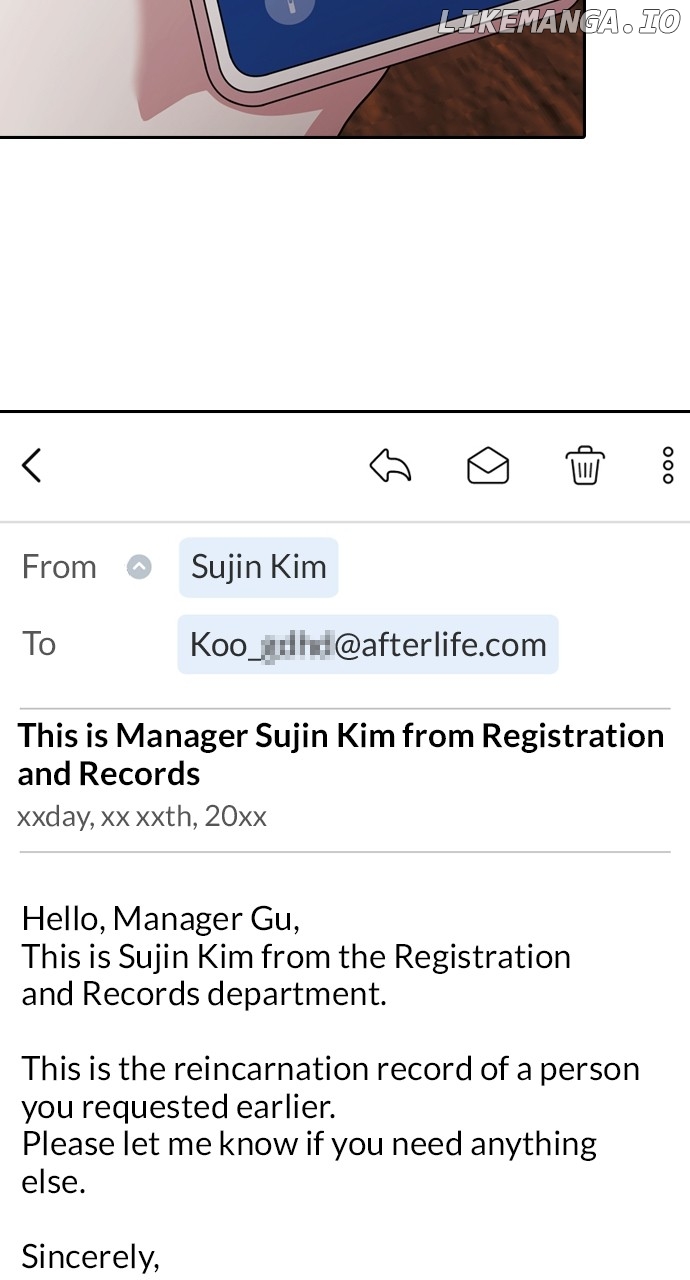690x1280 pixels.
Task: Click the LIKEMANGA.IO watermark
Action: click(x=558, y=22)
